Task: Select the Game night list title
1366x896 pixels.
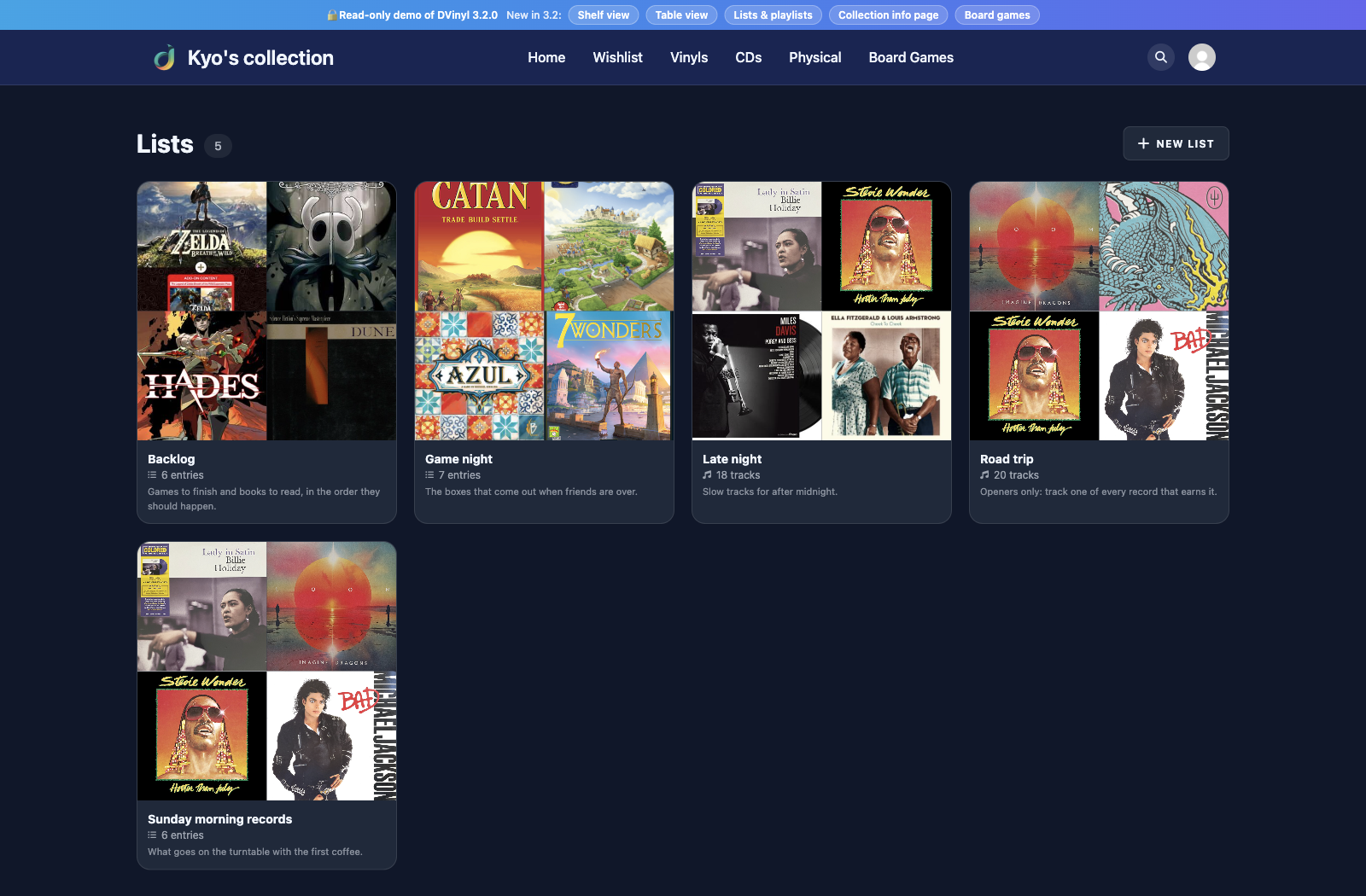Action: pos(458,459)
